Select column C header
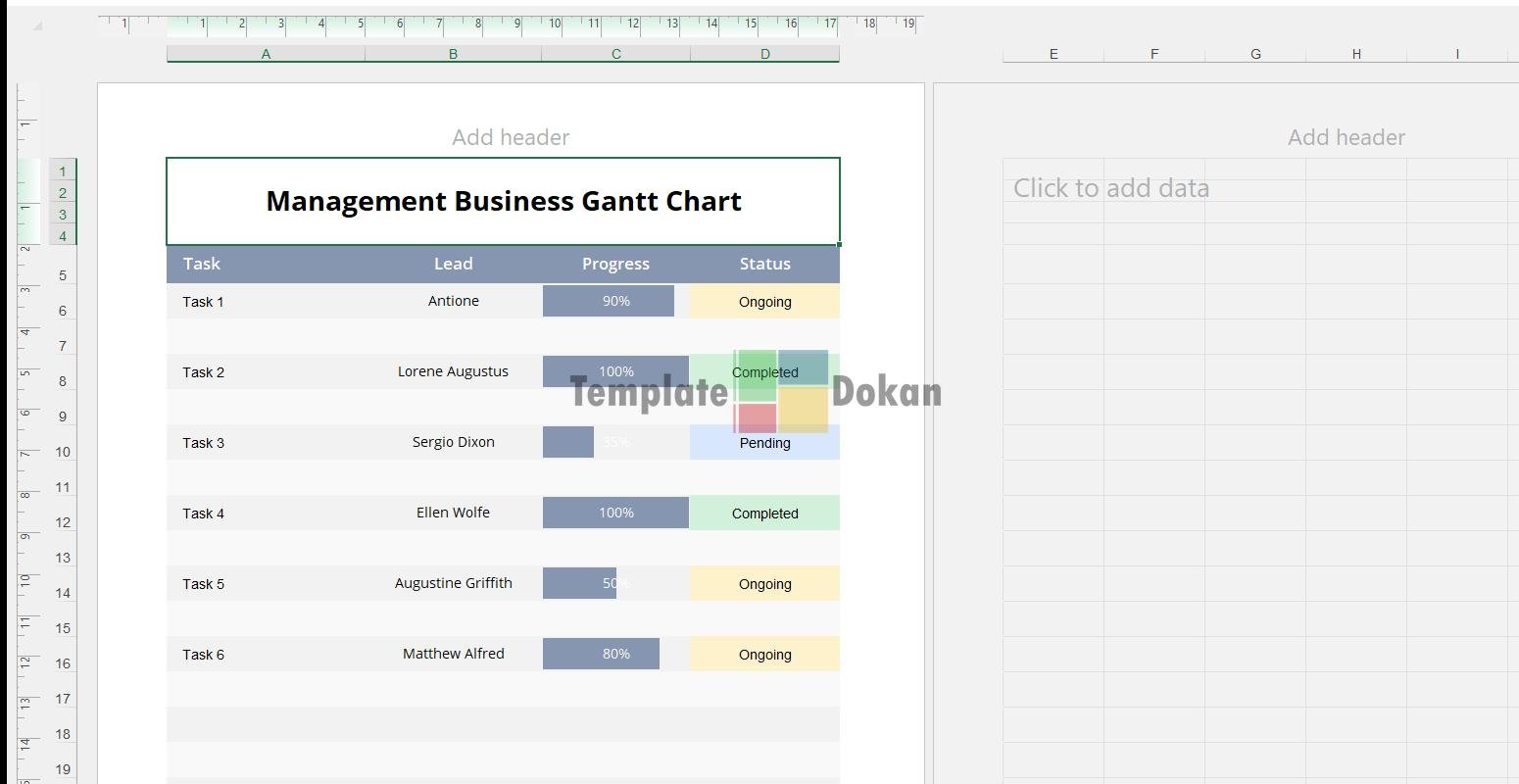This screenshot has width=1519, height=784. pyautogui.click(x=615, y=54)
